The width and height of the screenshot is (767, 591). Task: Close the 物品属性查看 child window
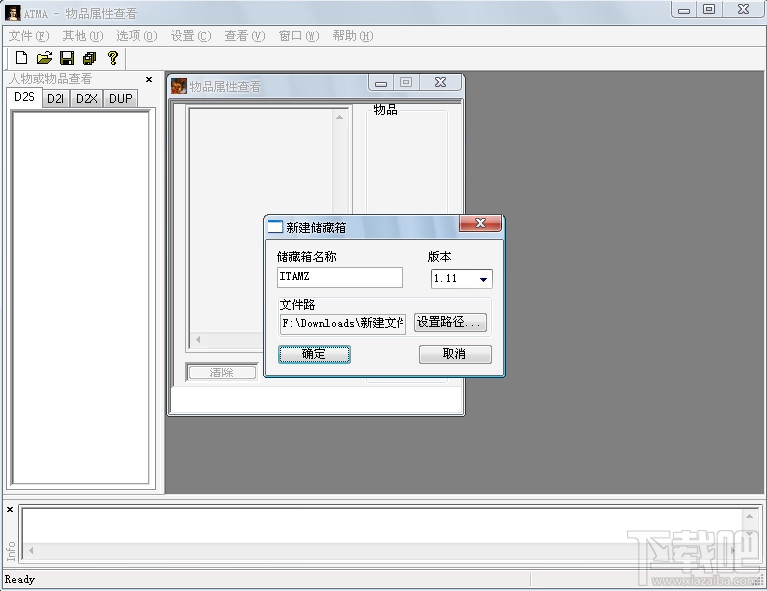pyautogui.click(x=440, y=83)
